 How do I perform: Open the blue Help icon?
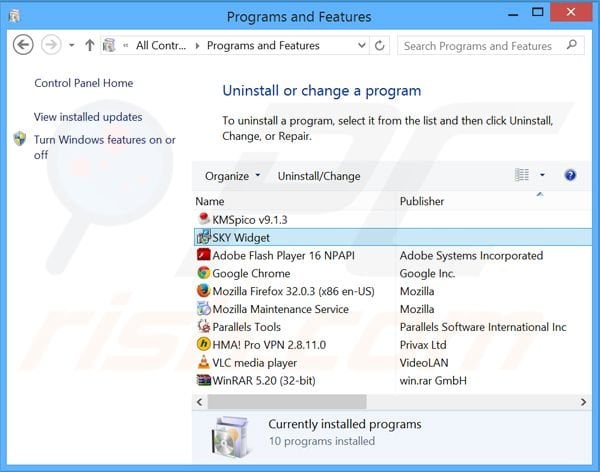pos(570,175)
